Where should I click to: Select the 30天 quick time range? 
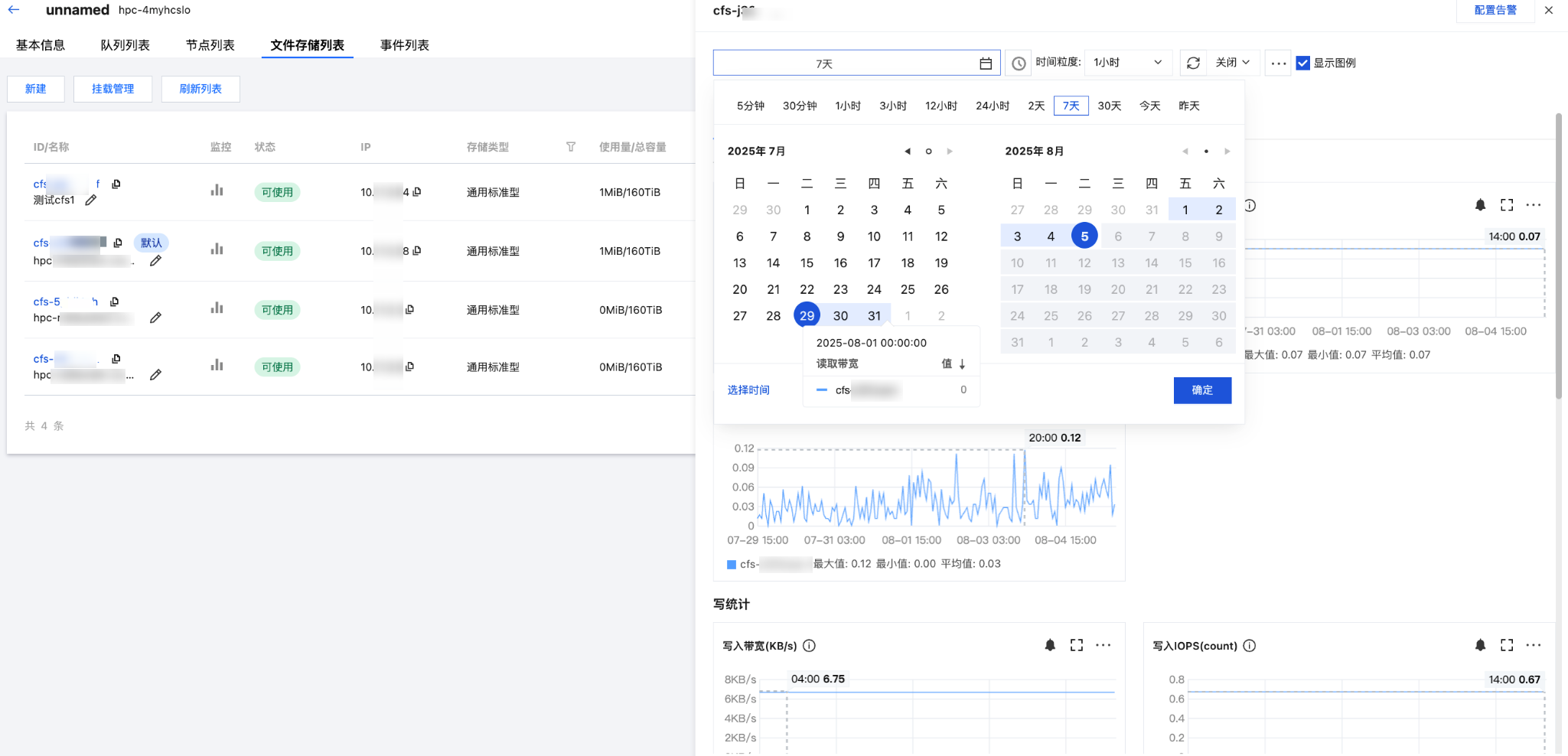1109,106
